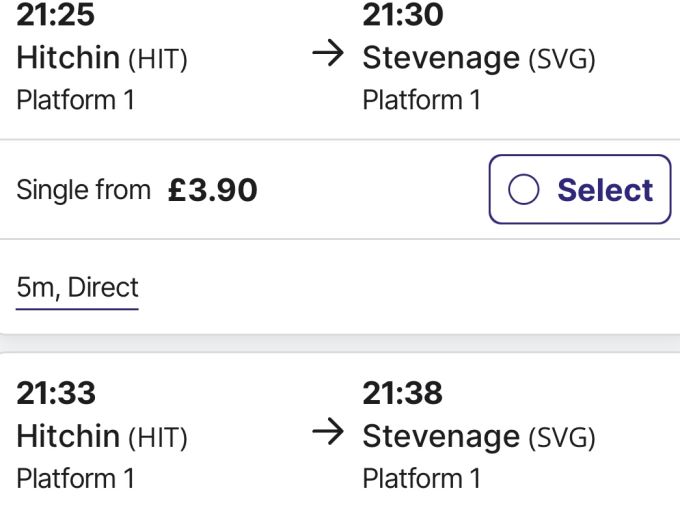Click the 21:30 arrival time
Image resolution: width=680 pixels, height=510 pixels.
(x=402, y=16)
